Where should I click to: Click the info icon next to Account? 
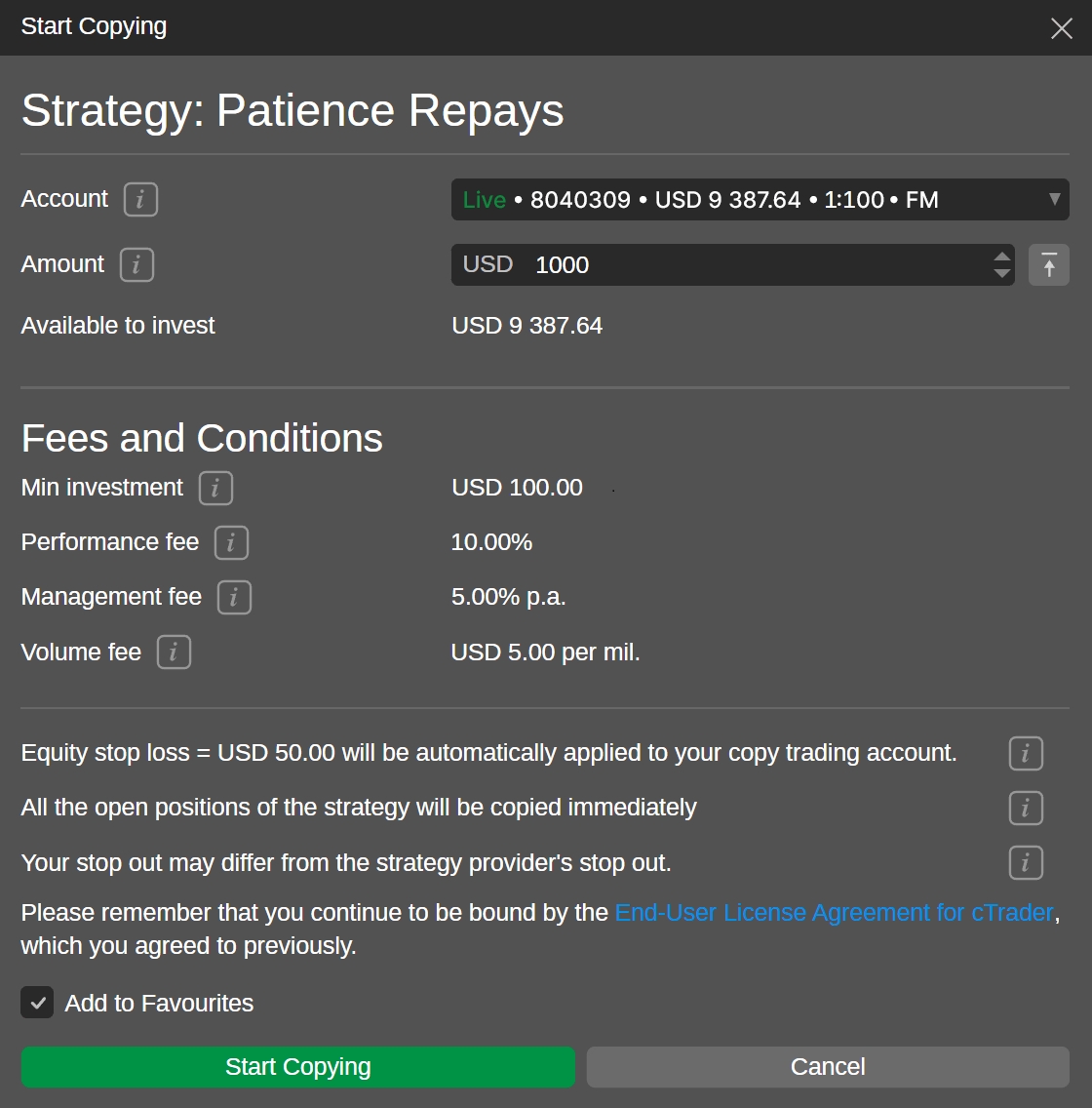(140, 200)
